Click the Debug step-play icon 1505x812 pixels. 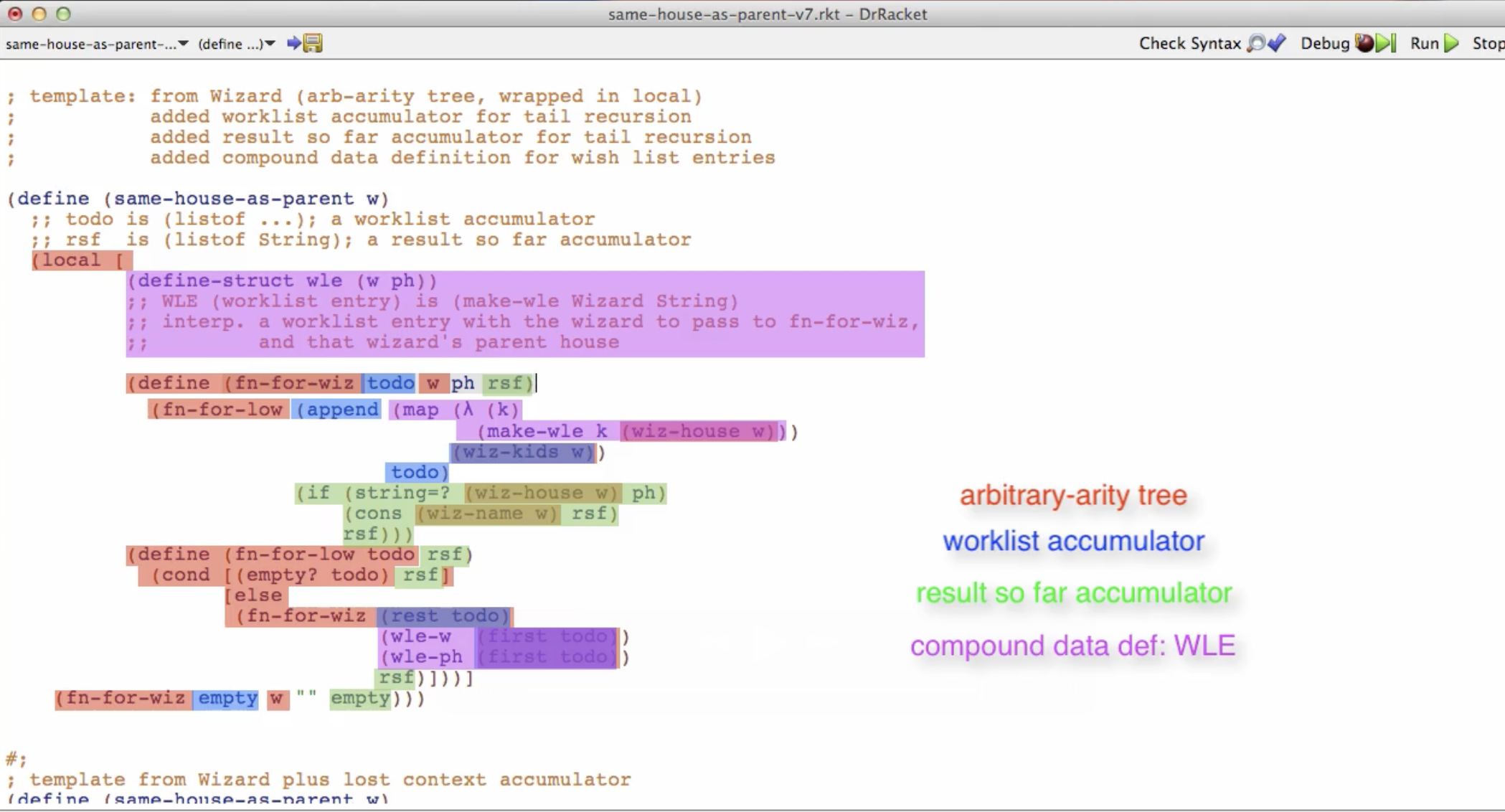click(1386, 43)
